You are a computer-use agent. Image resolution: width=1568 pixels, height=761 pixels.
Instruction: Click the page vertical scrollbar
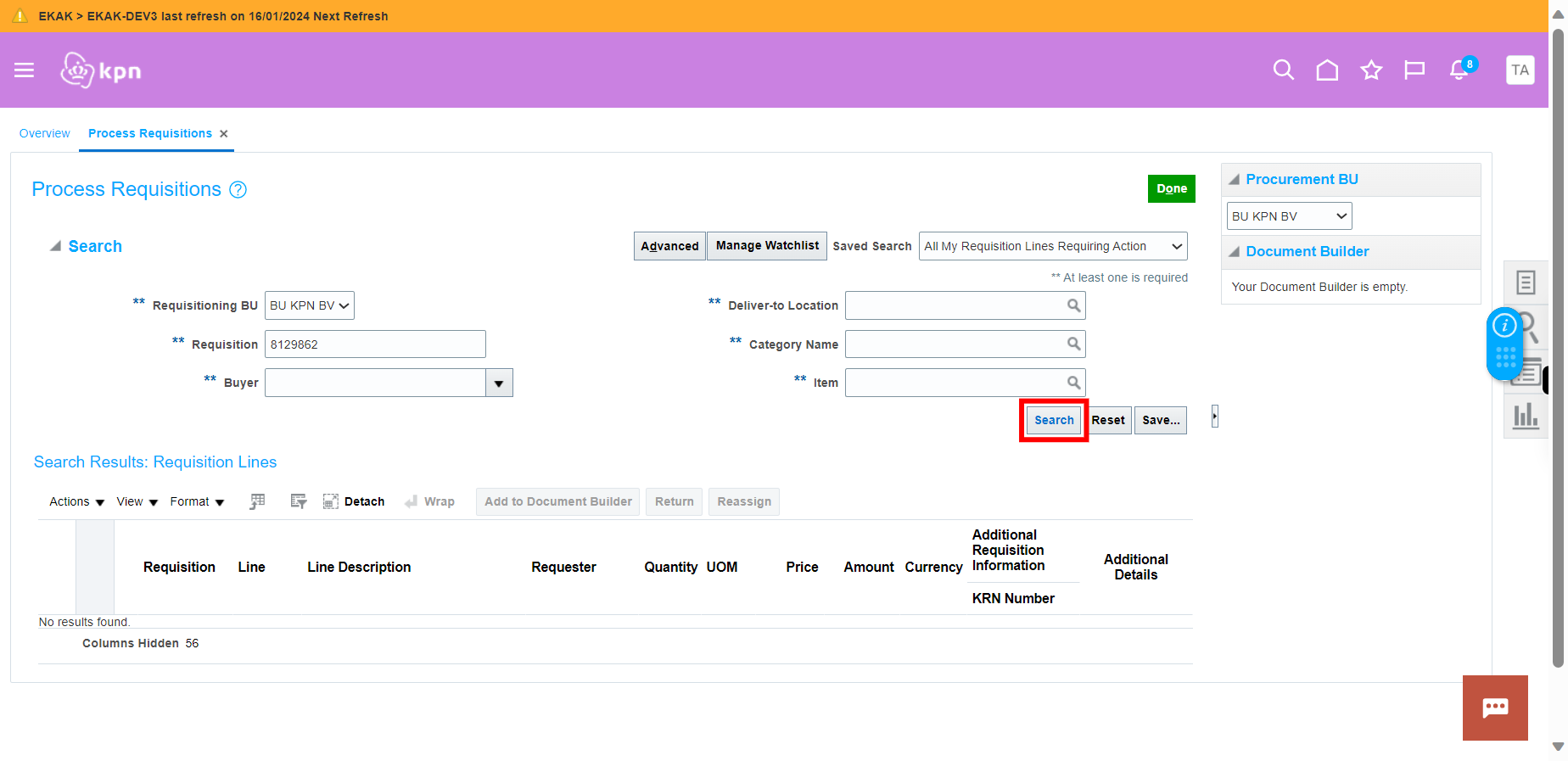1558,348
